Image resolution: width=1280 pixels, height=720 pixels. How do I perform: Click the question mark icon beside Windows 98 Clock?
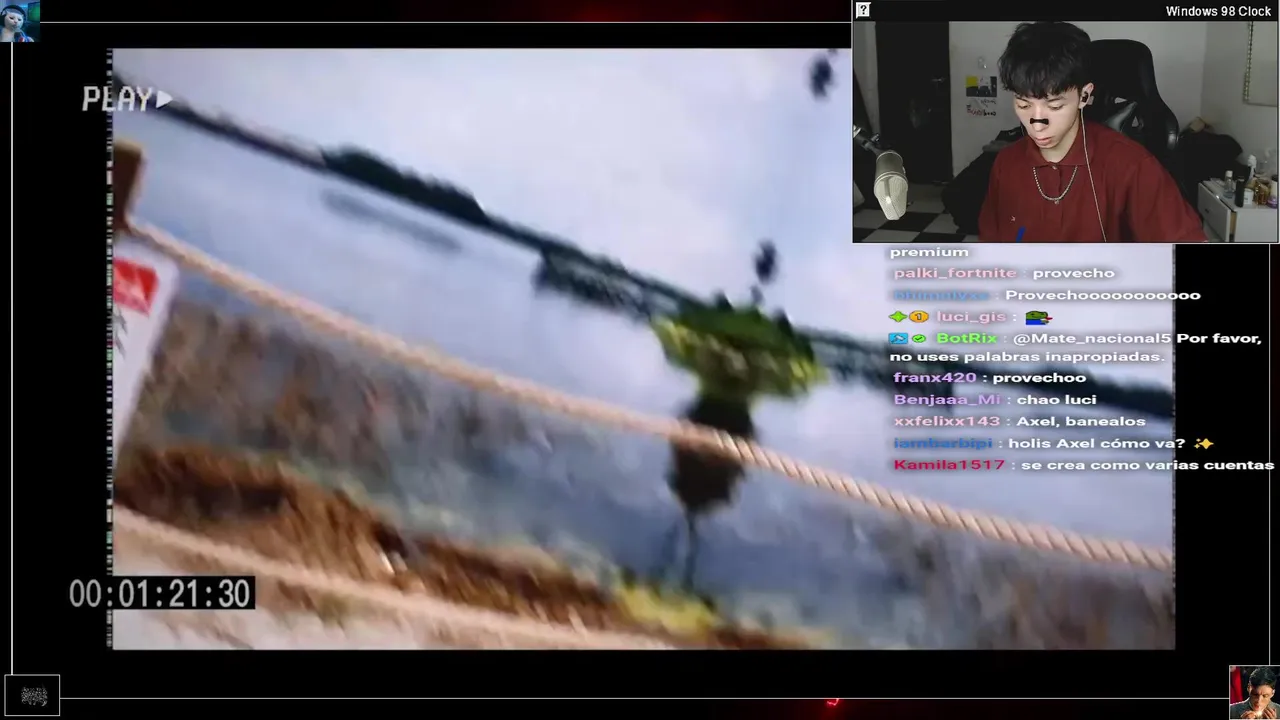point(863,10)
